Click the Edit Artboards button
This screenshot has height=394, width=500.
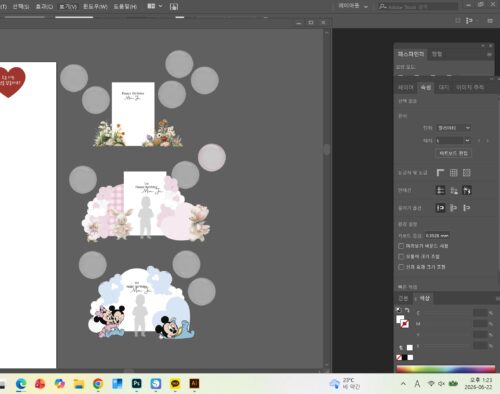454,153
